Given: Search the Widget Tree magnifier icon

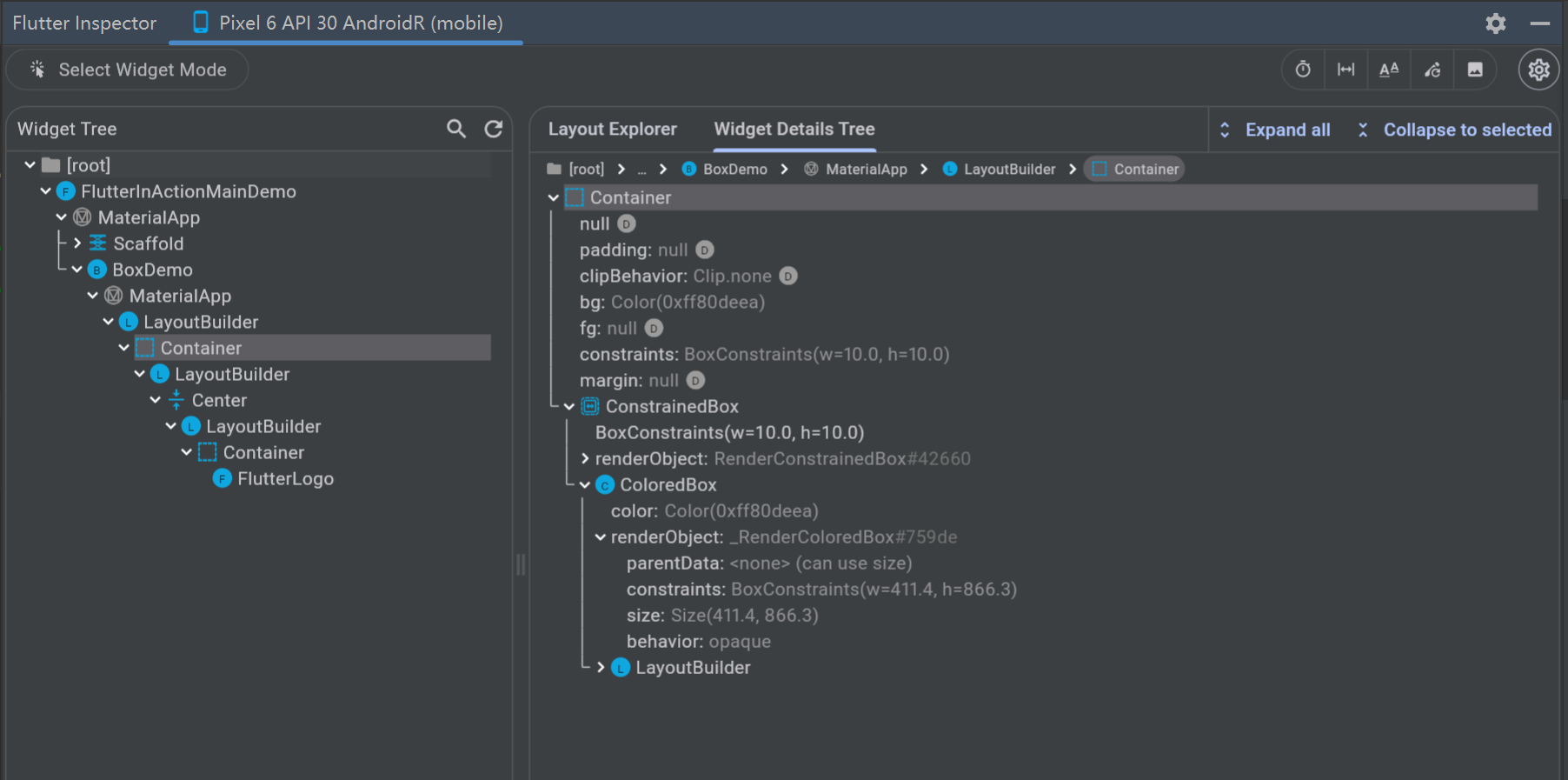Looking at the screenshot, I should (456, 129).
